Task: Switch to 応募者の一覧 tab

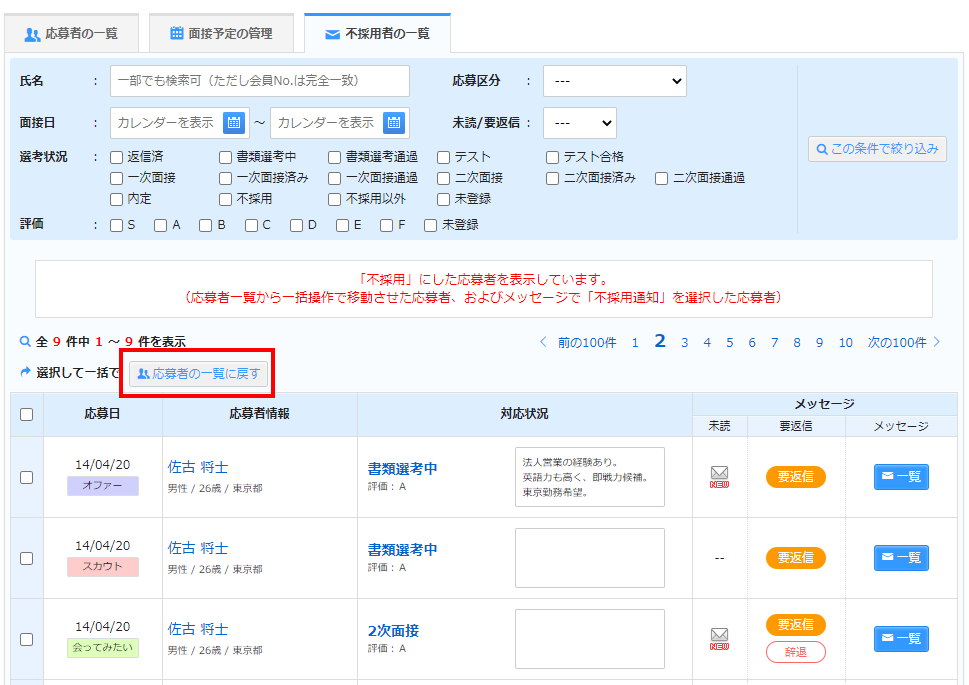Action: [x=71, y=34]
